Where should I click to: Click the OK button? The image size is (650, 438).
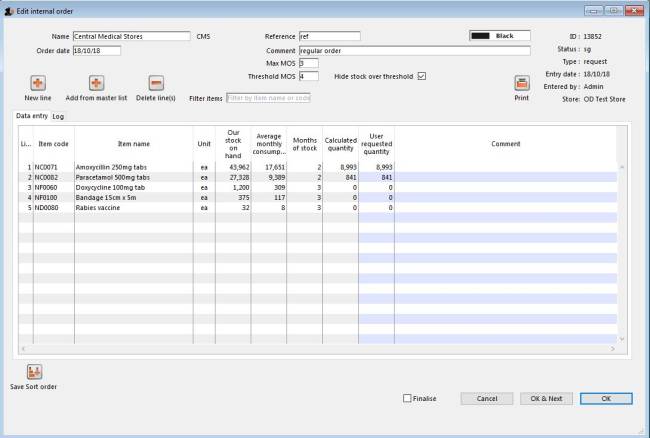pos(607,398)
